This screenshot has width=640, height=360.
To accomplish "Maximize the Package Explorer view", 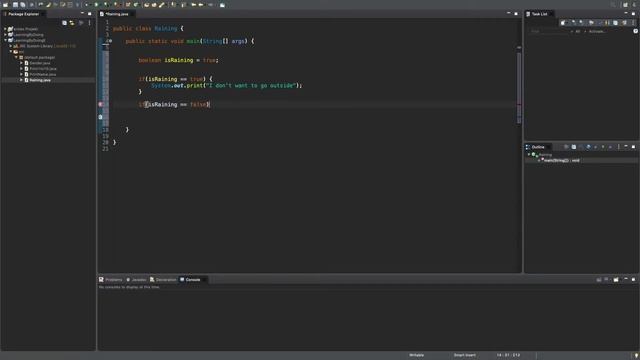I will coord(90,14).
